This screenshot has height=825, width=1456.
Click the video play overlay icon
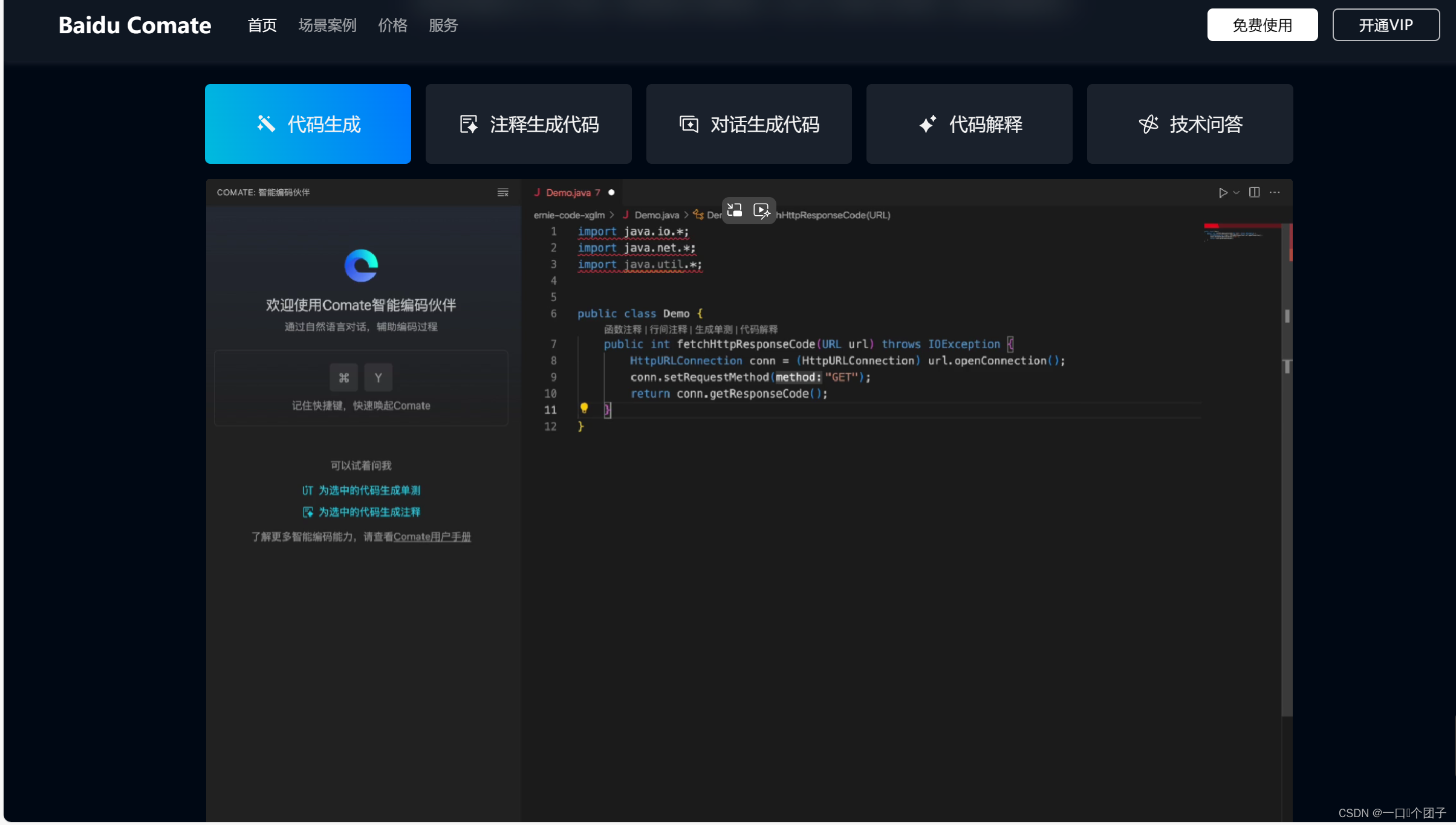coord(762,210)
